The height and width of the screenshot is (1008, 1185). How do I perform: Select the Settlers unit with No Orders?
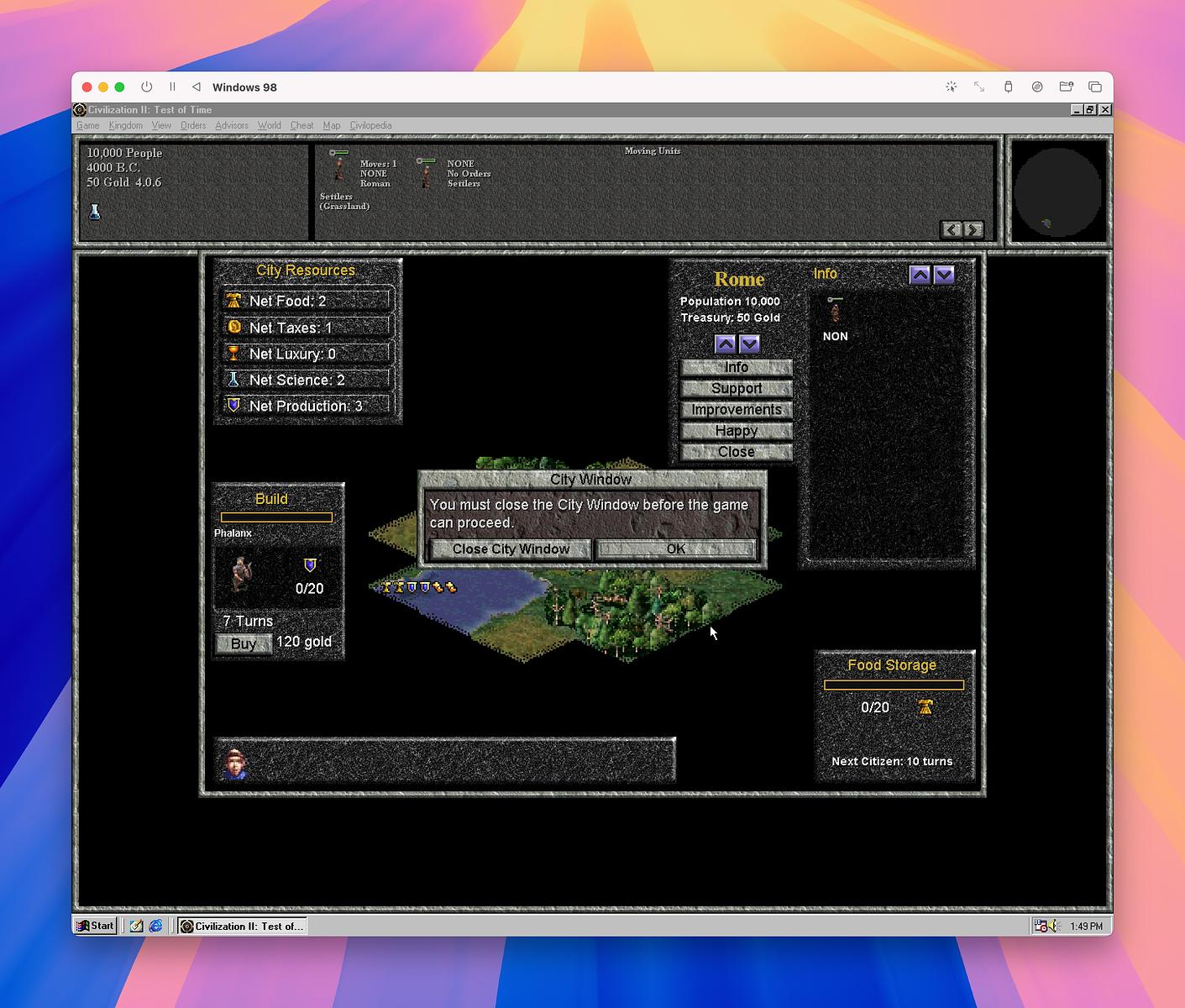(427, 172)
